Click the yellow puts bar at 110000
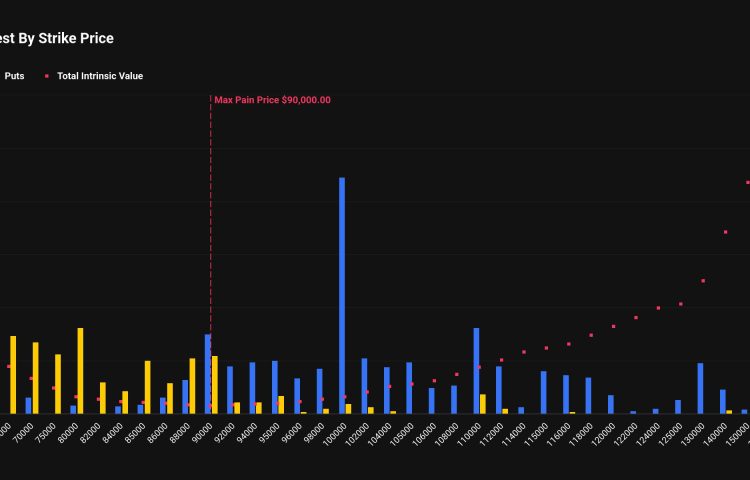Image resolution: width=750 pixels, height=480 pixels. [x=483, y=403]
